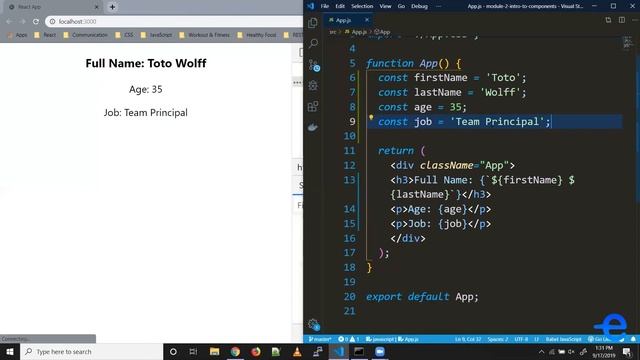Open the React bookmarks folder
This screenshot has width=640, height=360.
45,35
